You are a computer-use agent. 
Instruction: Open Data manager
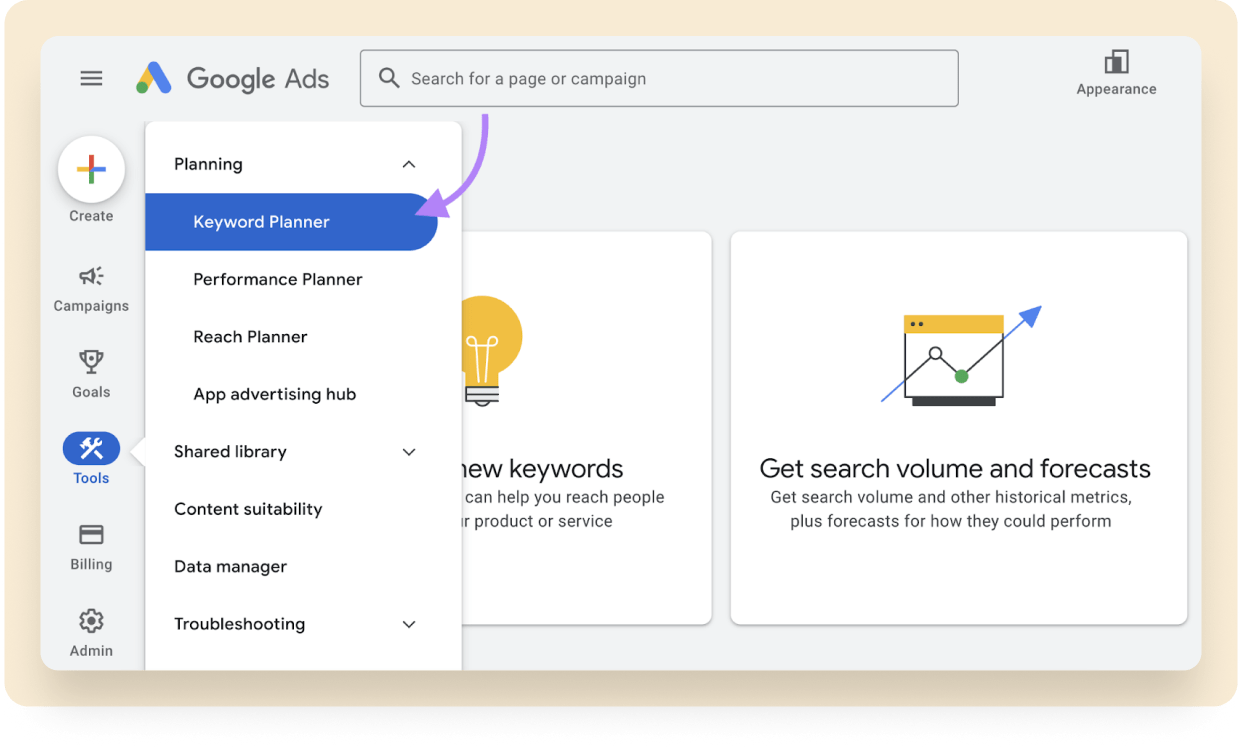click(230, 567)
